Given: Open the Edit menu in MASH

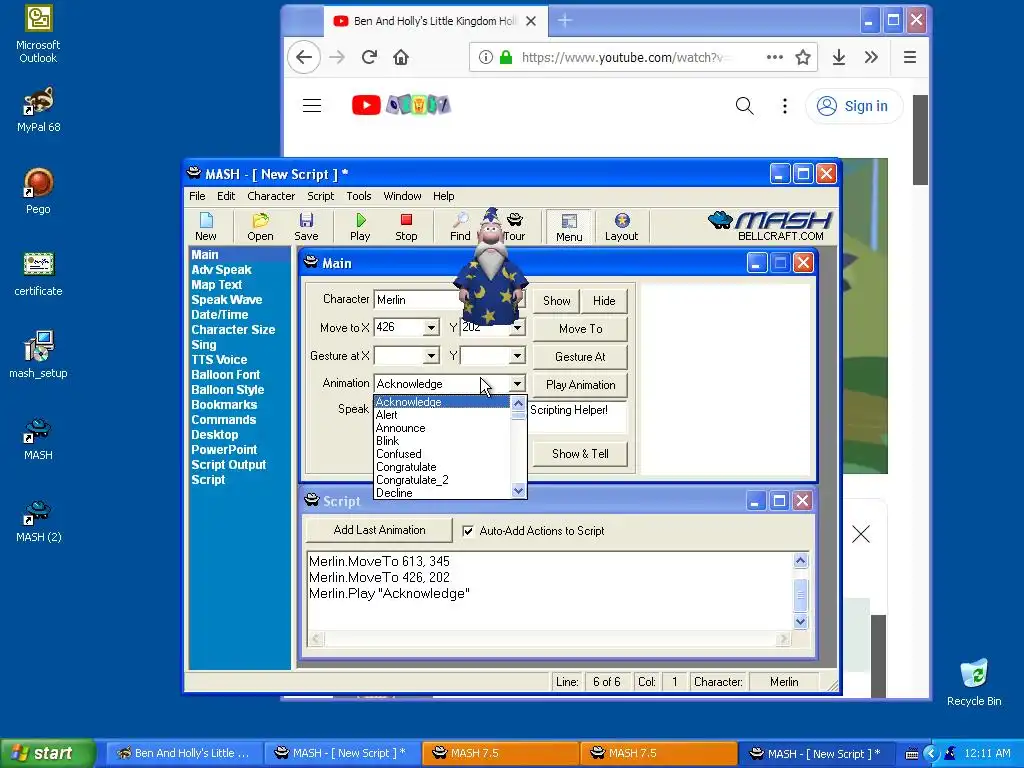Looking at the screenshot, I should click(226, 196).
